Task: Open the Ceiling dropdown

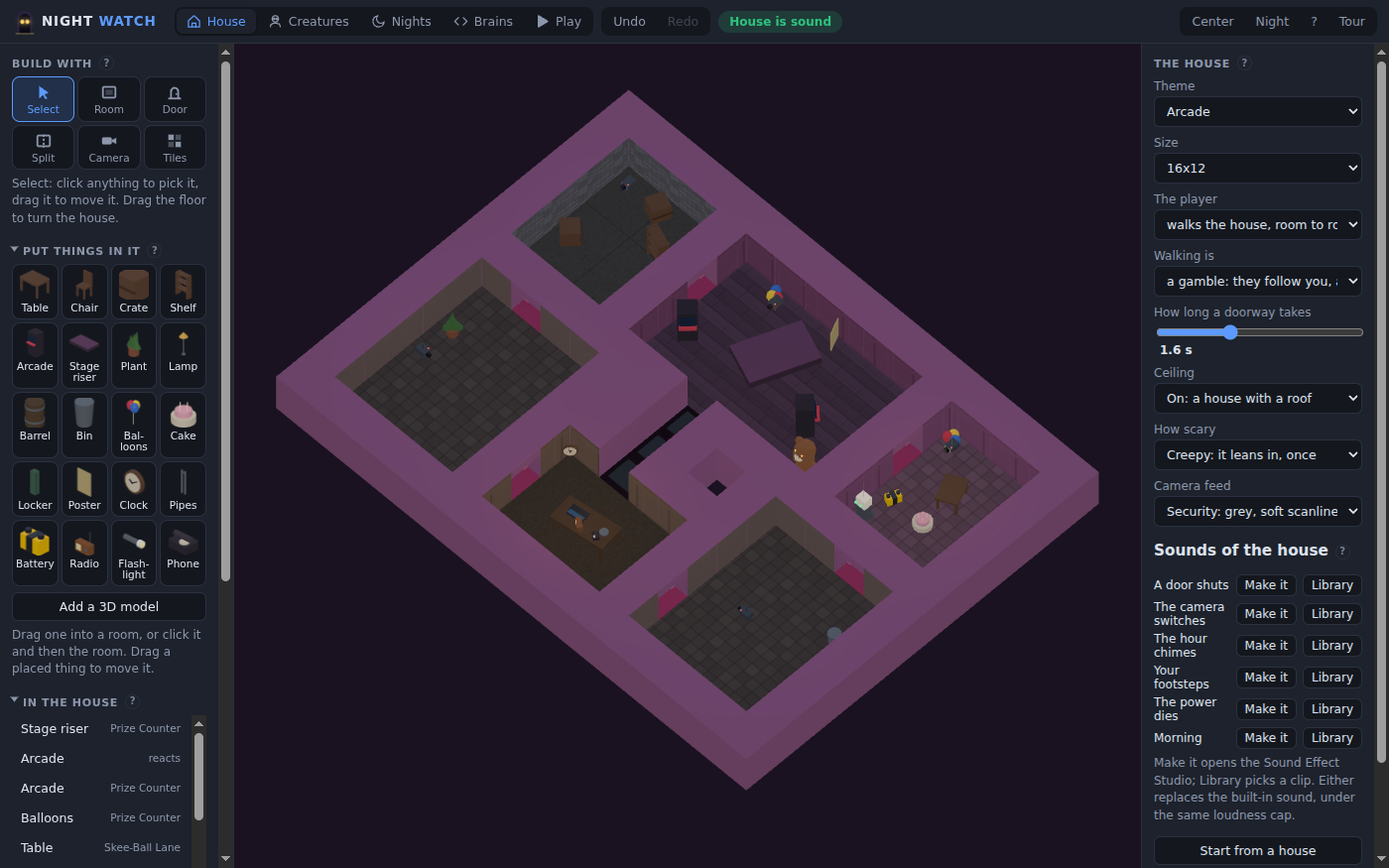Action: 1258,399
